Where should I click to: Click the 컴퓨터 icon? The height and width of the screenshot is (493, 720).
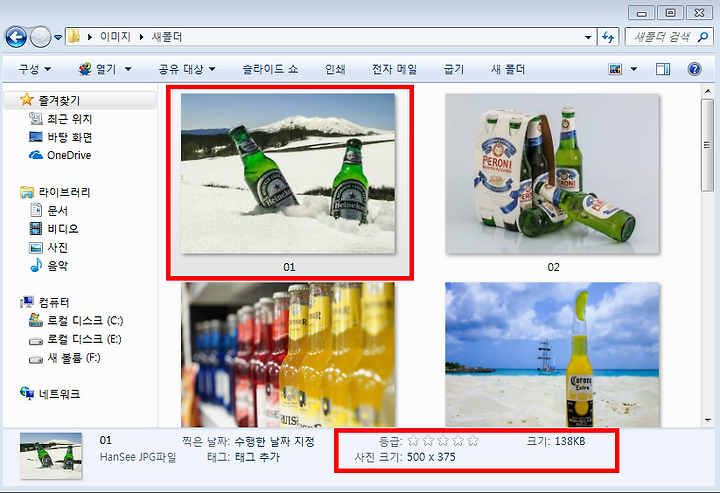[x=27, y=302]
